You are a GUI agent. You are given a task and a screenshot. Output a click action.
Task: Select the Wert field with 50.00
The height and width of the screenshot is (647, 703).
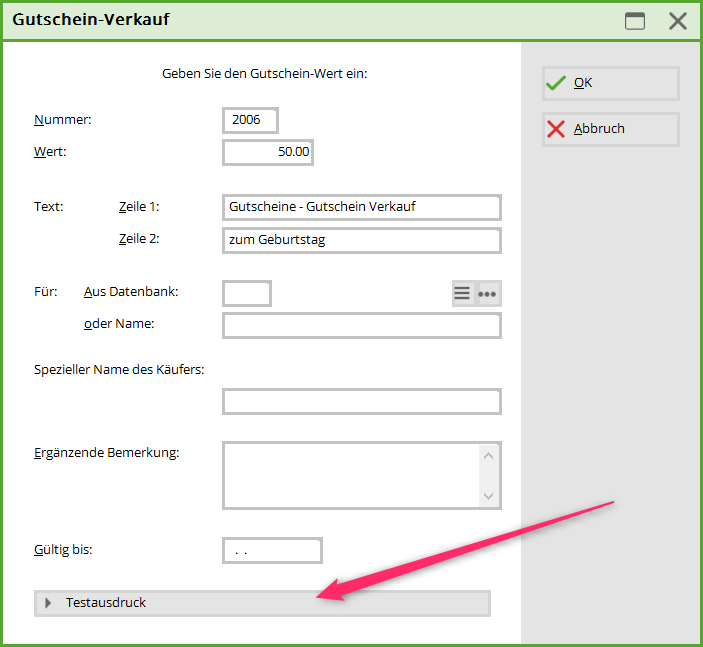[x=268, y=152]
